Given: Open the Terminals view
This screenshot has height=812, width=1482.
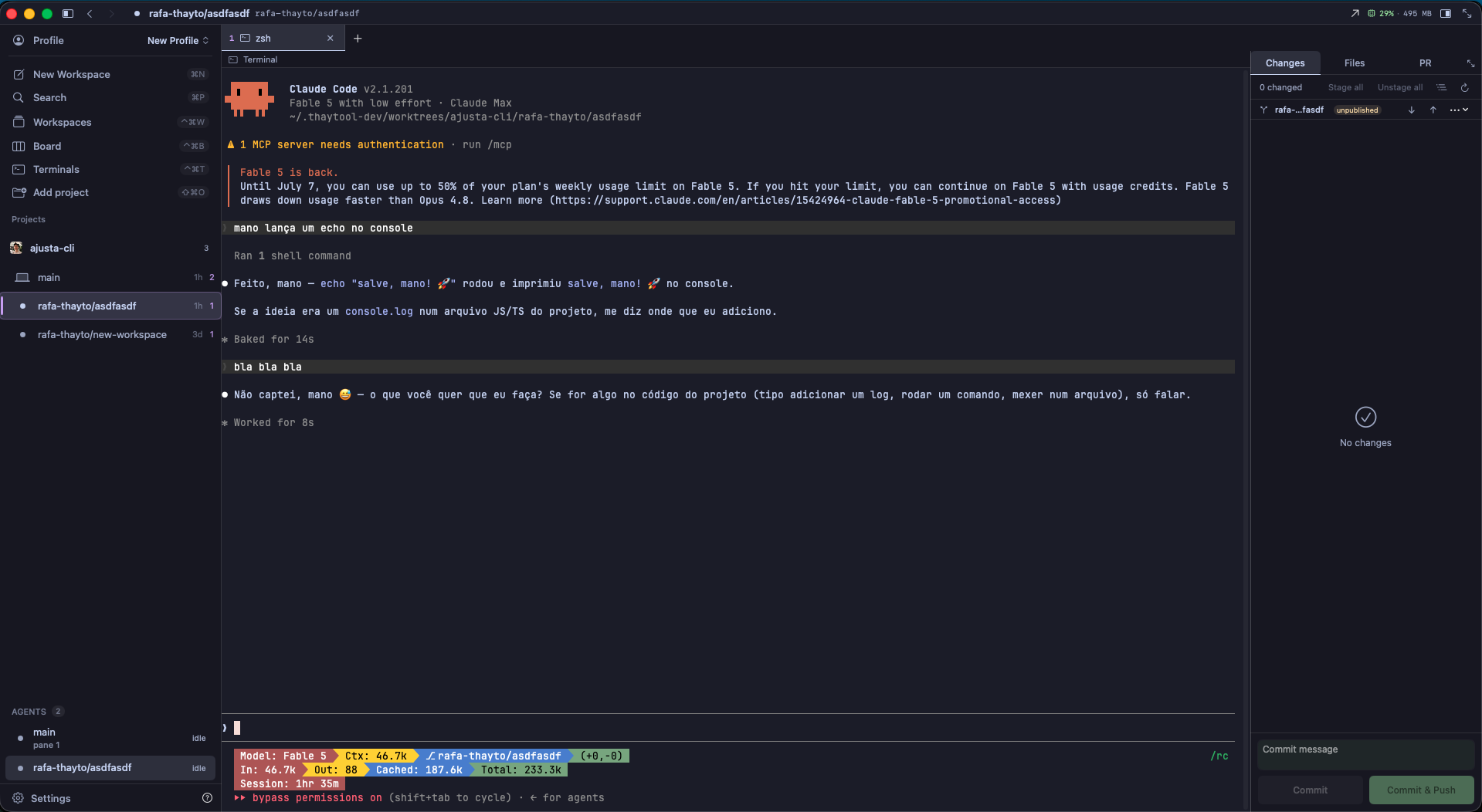Looking at the screenshot, I should pos(110,169).
